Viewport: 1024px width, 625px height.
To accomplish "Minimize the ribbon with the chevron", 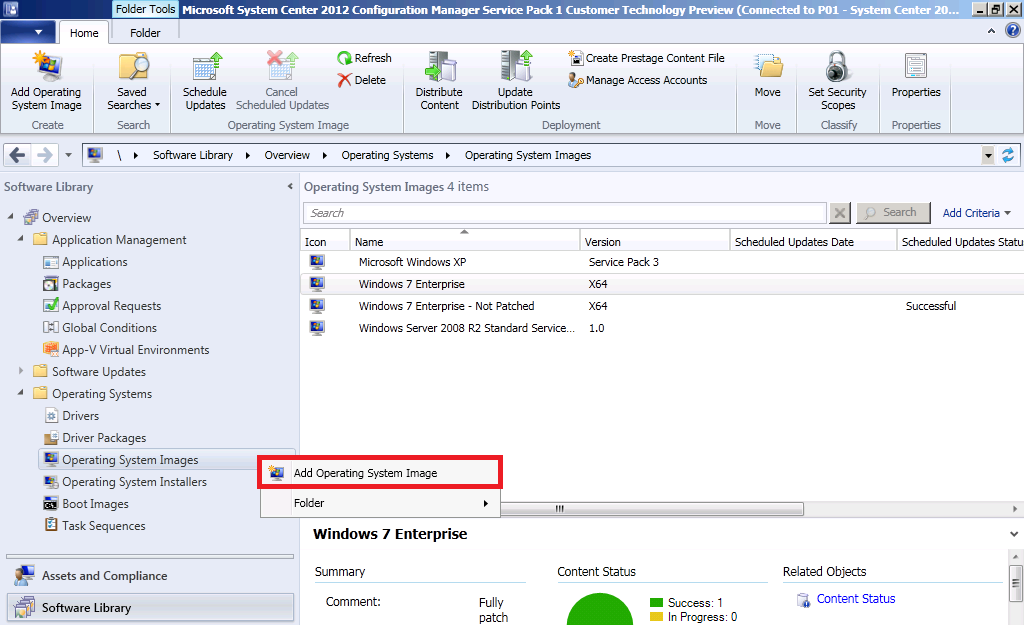I will click(x=991, y=31).
